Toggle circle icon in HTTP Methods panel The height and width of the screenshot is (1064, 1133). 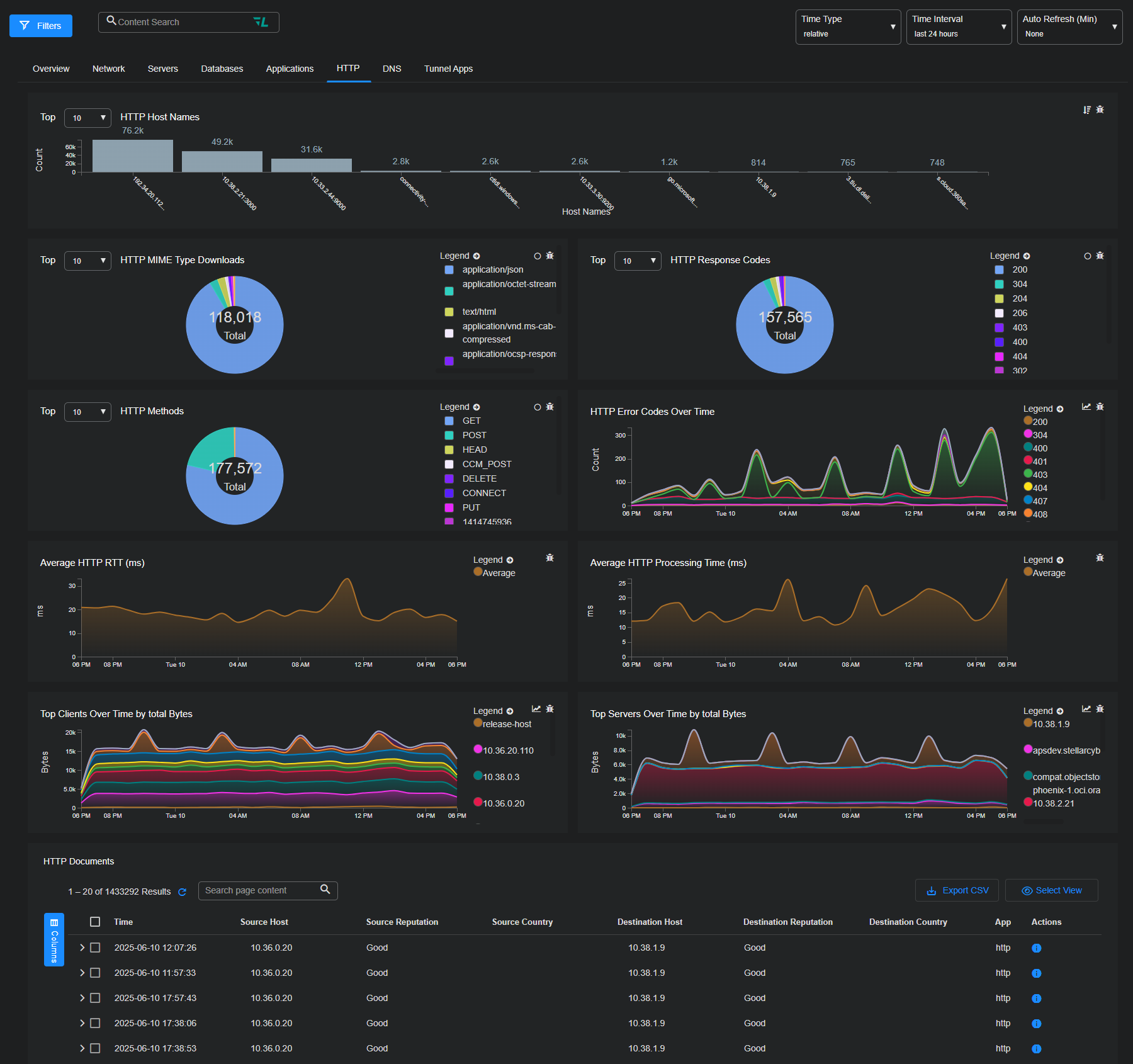537,407
